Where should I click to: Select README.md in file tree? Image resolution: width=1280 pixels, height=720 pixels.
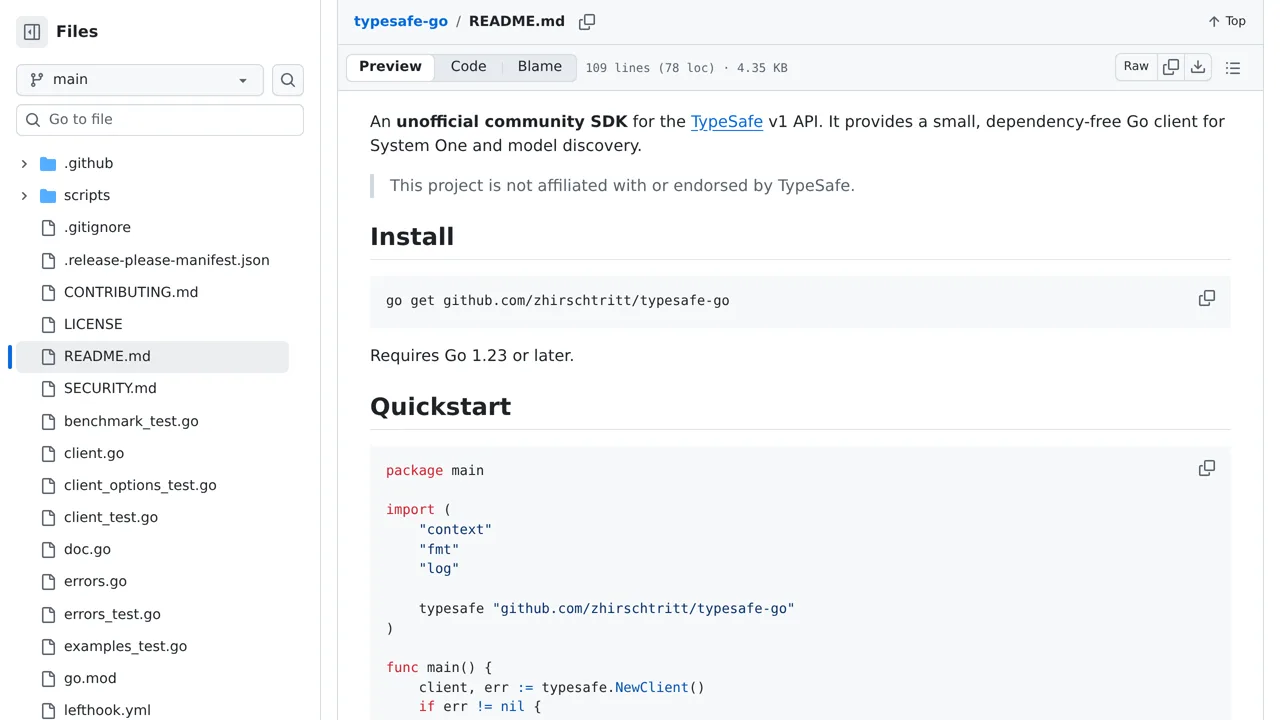pos(152,356)
